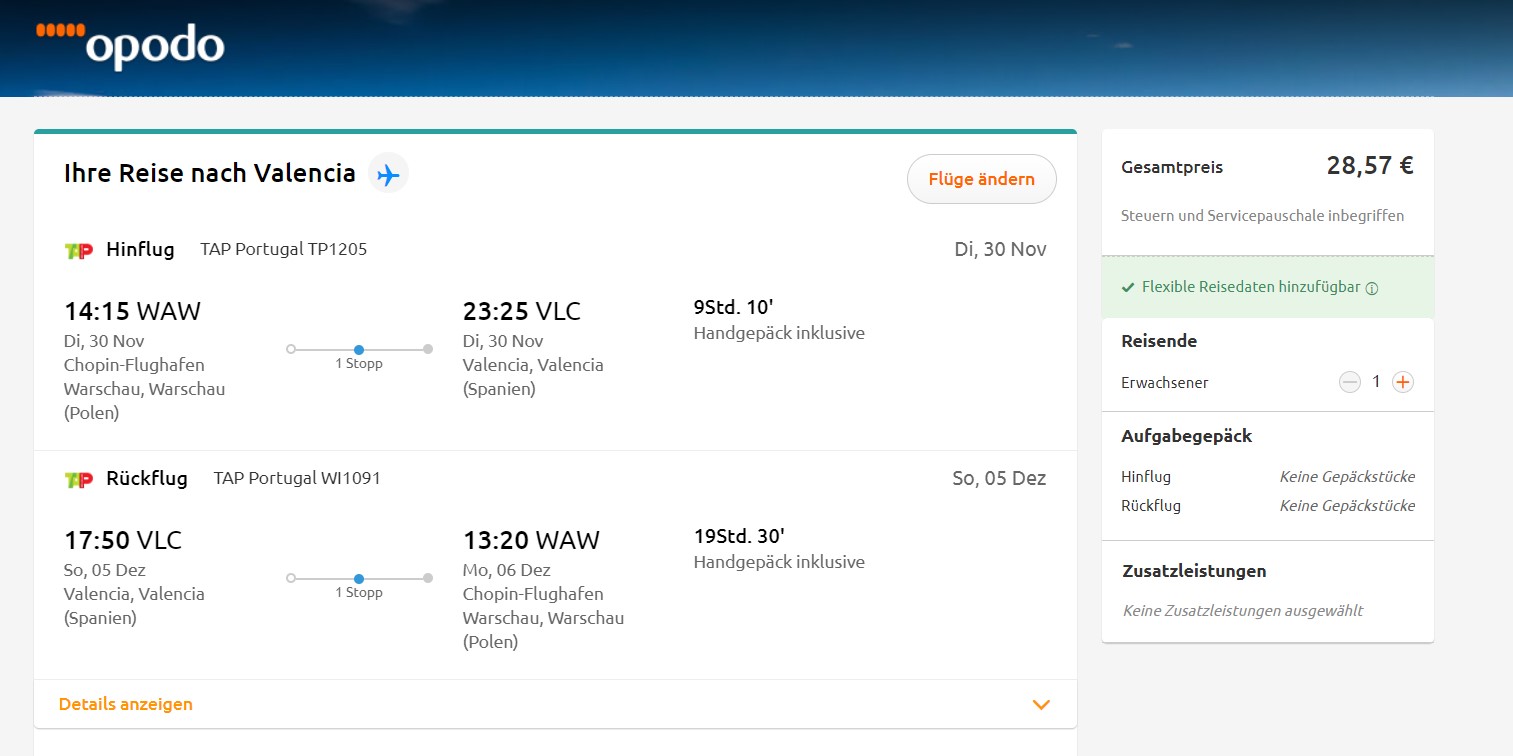
Task: Click the Flüge ändern button
Action: [x=981, y=179]
